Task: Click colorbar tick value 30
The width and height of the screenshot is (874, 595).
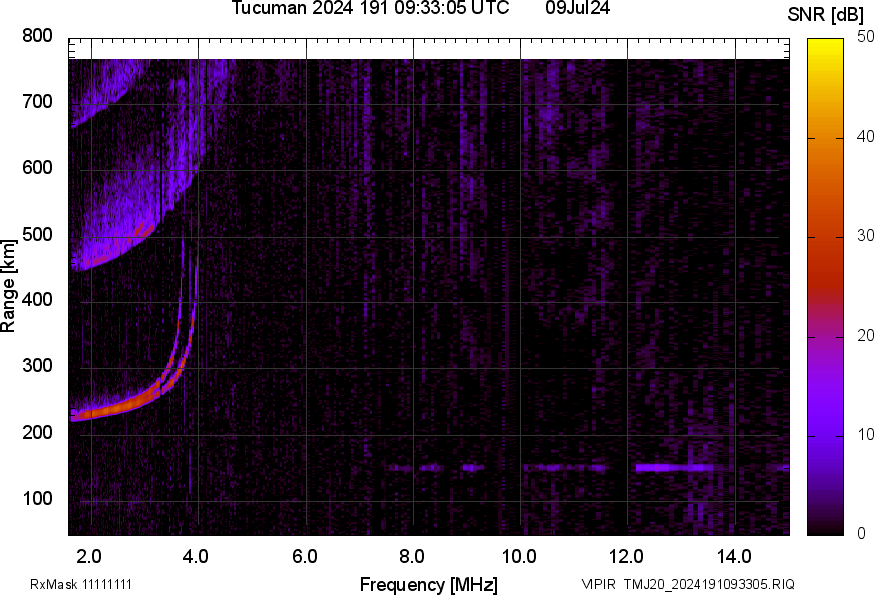Action: point(865,236)
